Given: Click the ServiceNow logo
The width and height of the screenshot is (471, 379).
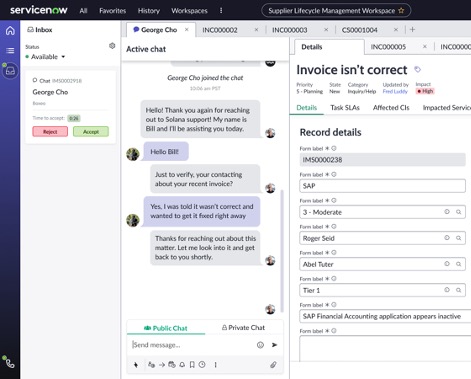Looking at the screenshot, I should 39,10.
